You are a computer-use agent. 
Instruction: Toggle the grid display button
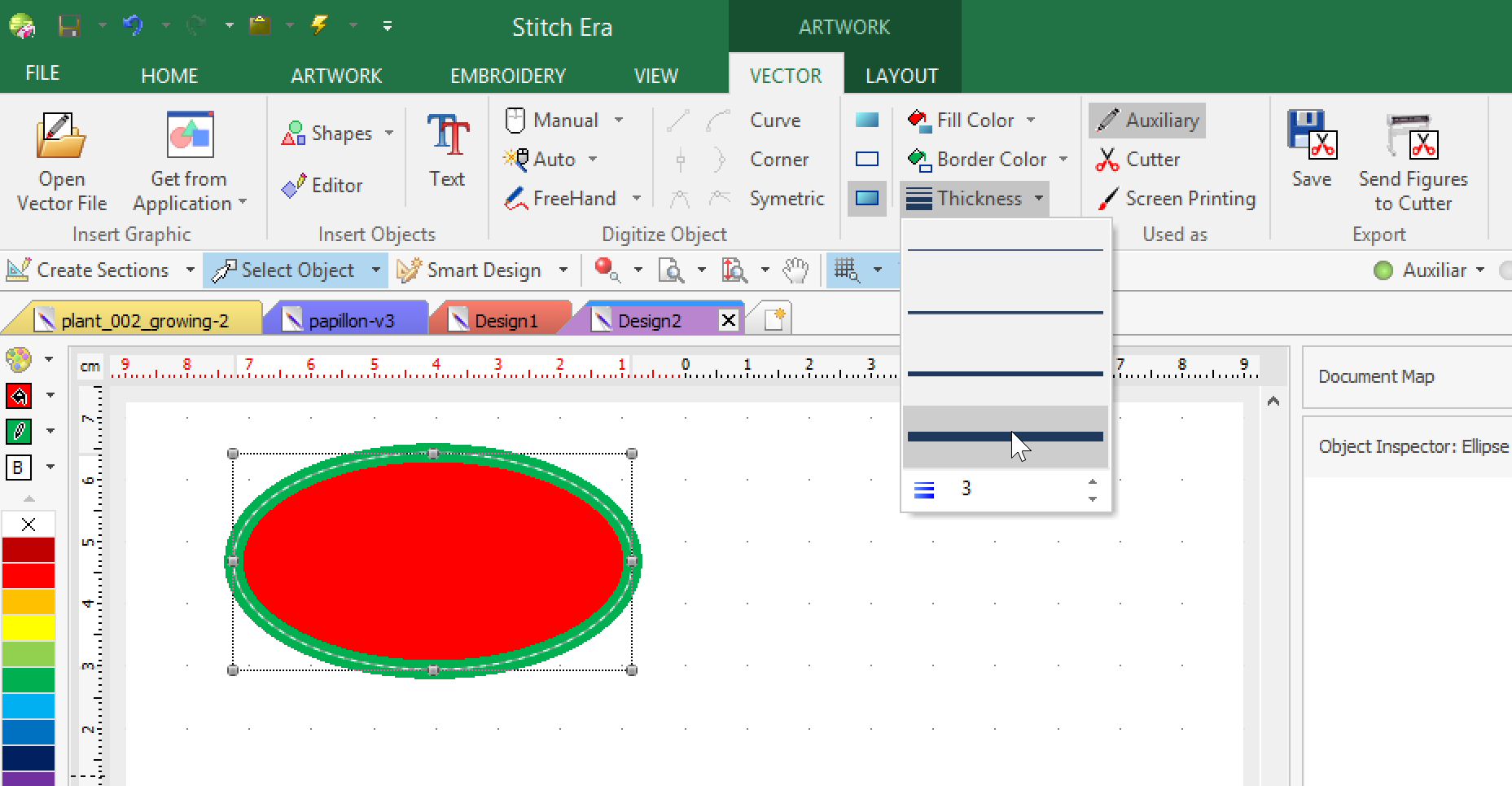(x=846, y=270)
